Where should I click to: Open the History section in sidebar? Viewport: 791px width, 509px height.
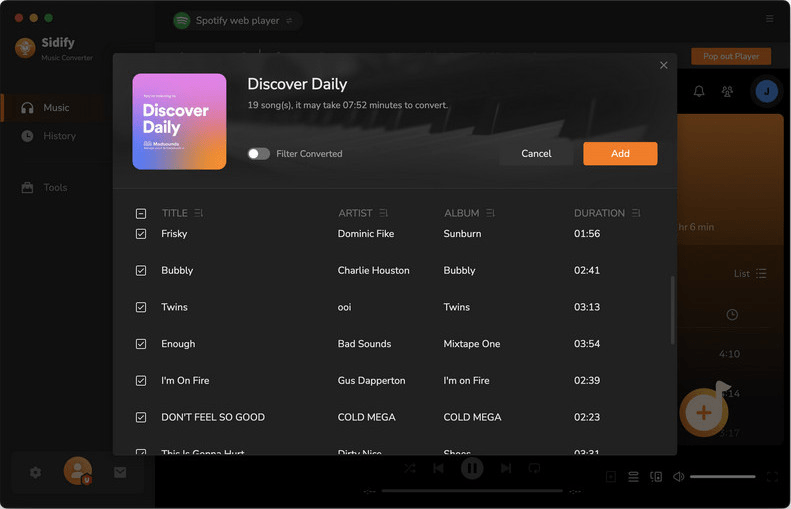pyautogui.click(x=59, y=136)
